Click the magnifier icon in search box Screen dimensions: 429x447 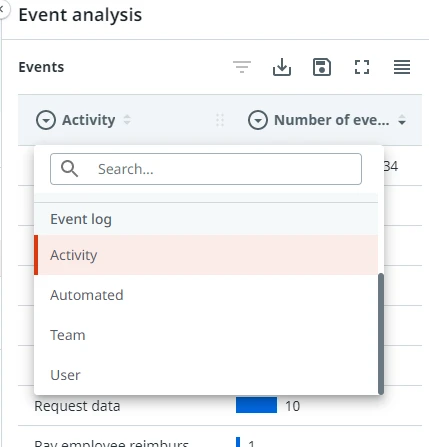pos(69,169)
